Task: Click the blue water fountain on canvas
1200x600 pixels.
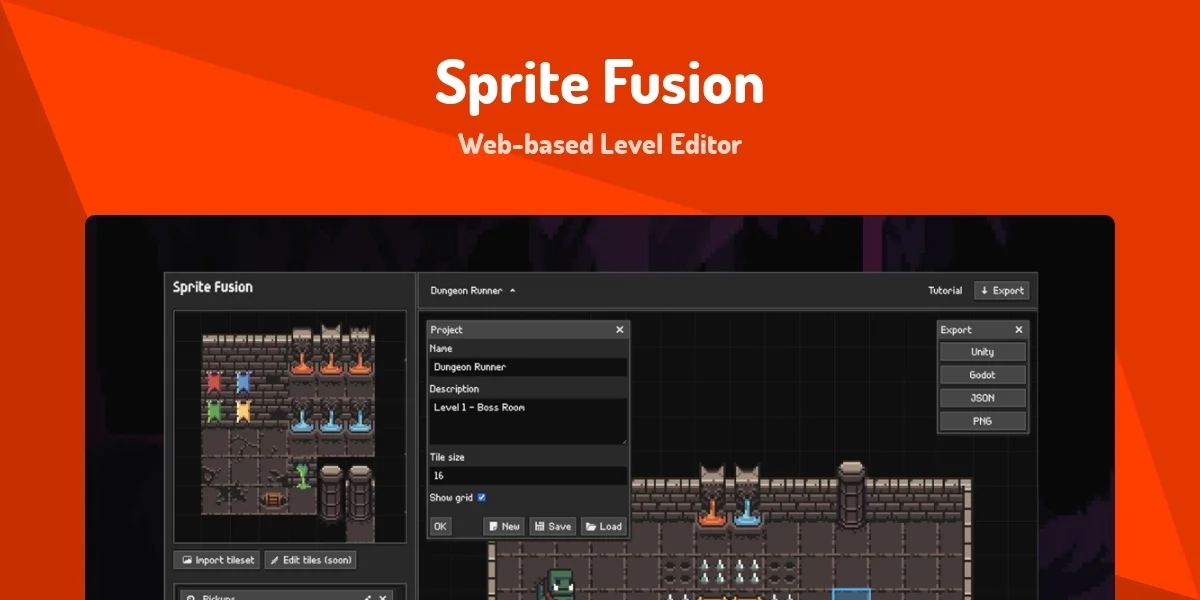Action: click(x=746, y=510)
